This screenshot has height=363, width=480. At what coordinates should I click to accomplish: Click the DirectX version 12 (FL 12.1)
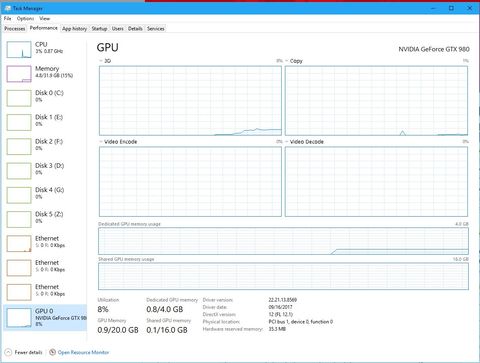281,314
